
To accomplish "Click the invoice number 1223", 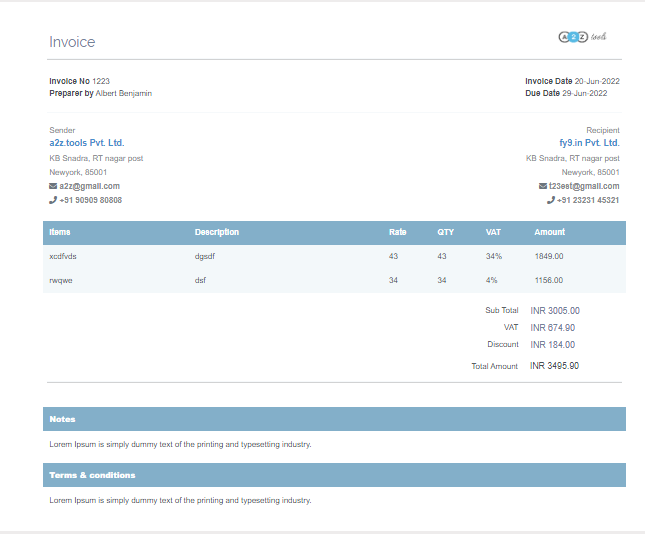I will point(101,81).
